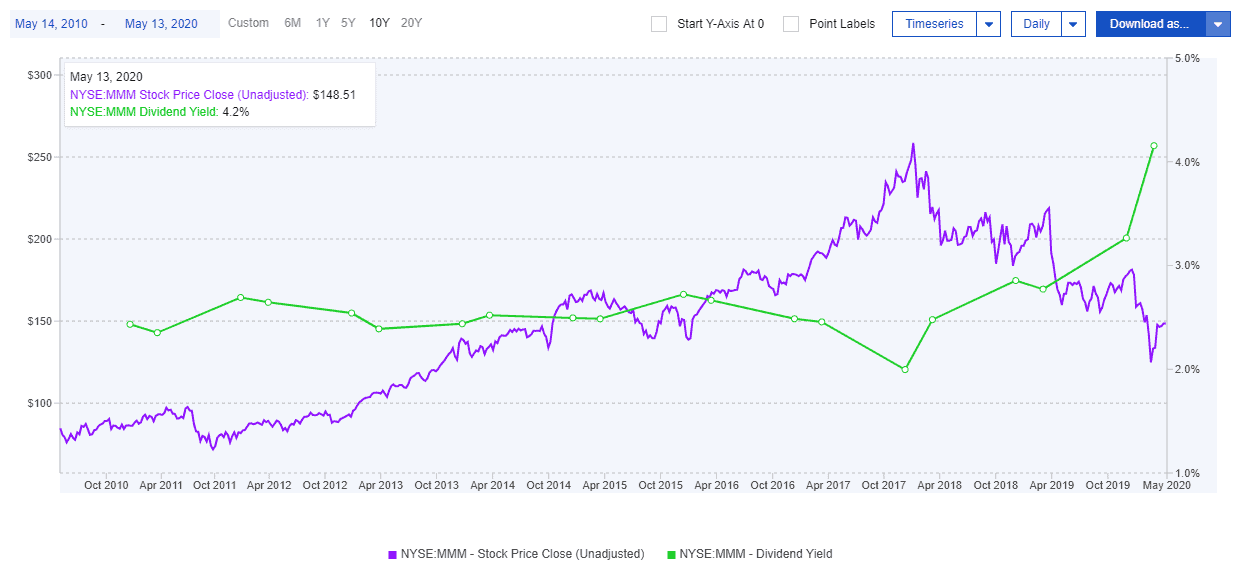
Task: Click the green Dividend Yield legend swatch
Action: (671, 554)
